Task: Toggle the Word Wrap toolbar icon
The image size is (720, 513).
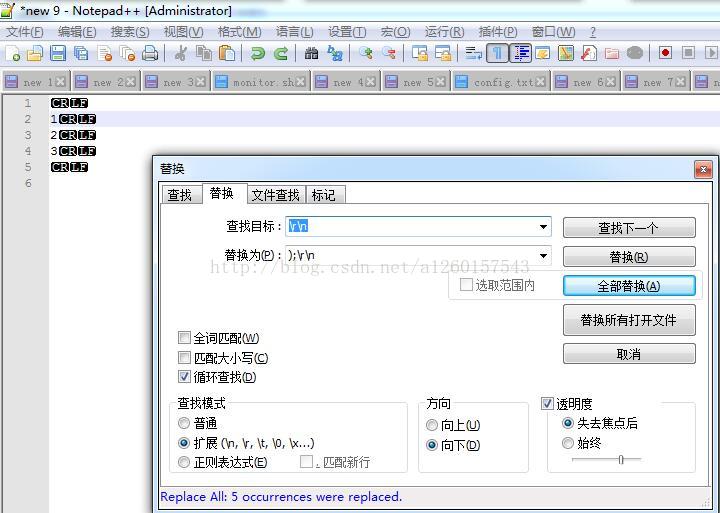Action: (473, 53)
